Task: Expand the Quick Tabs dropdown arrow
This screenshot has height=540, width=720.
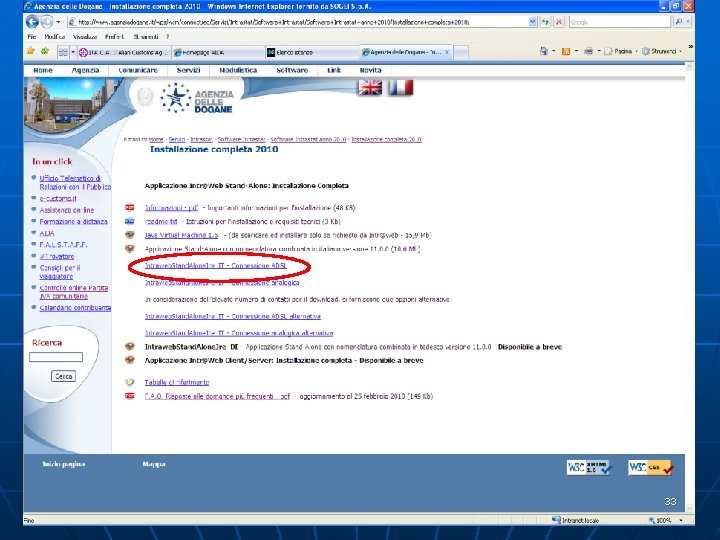Action: click(73, 52)
